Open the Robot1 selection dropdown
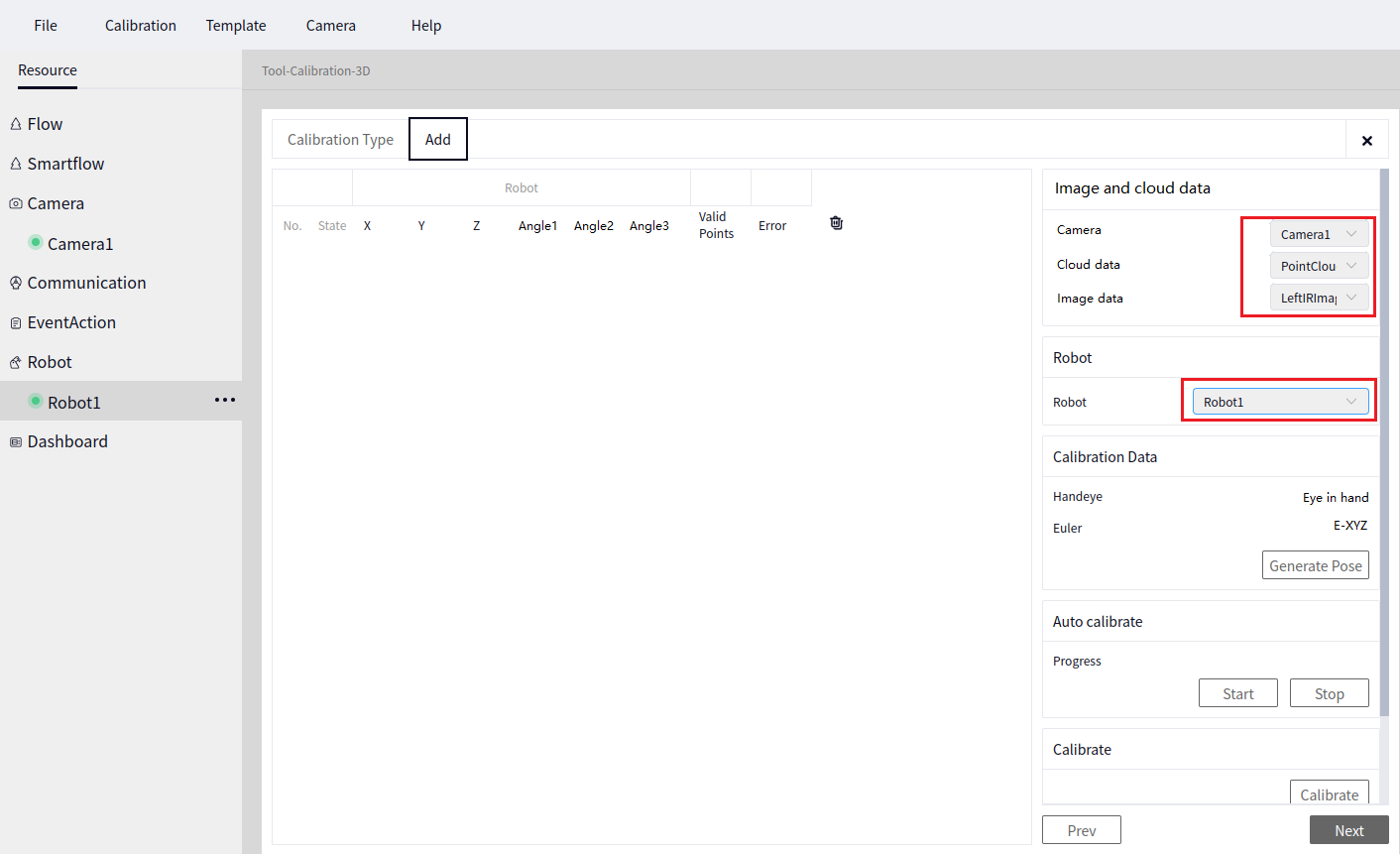The width and height of the screenshot is (1400, 854). [x=1281, y=402]
